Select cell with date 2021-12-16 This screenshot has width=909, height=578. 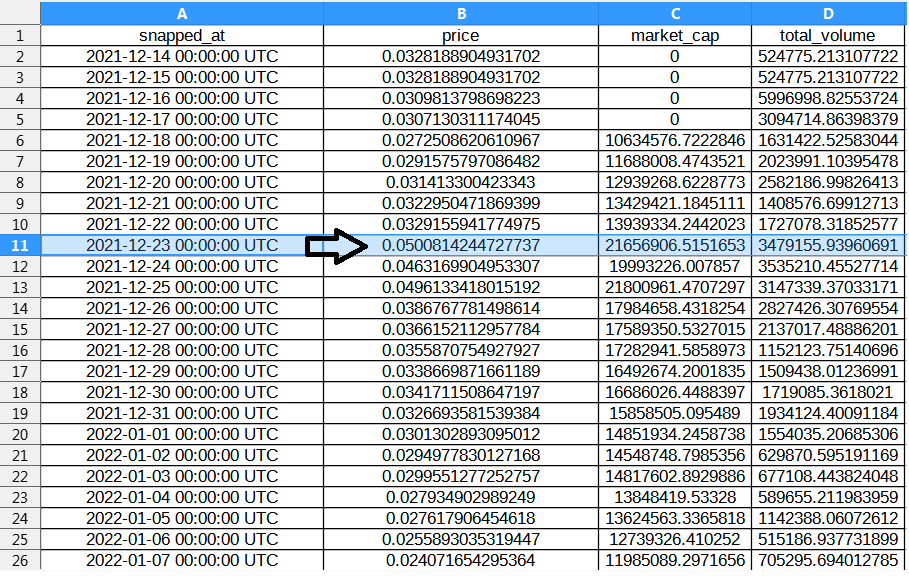(x=182, y=98)
